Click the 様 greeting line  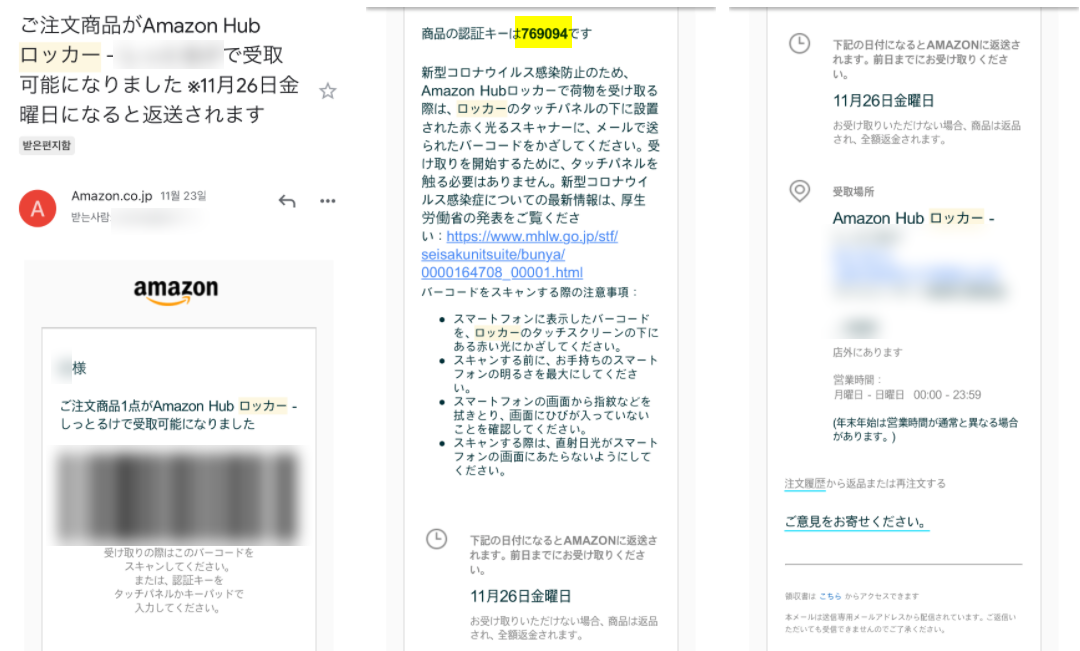pos(70,368)
